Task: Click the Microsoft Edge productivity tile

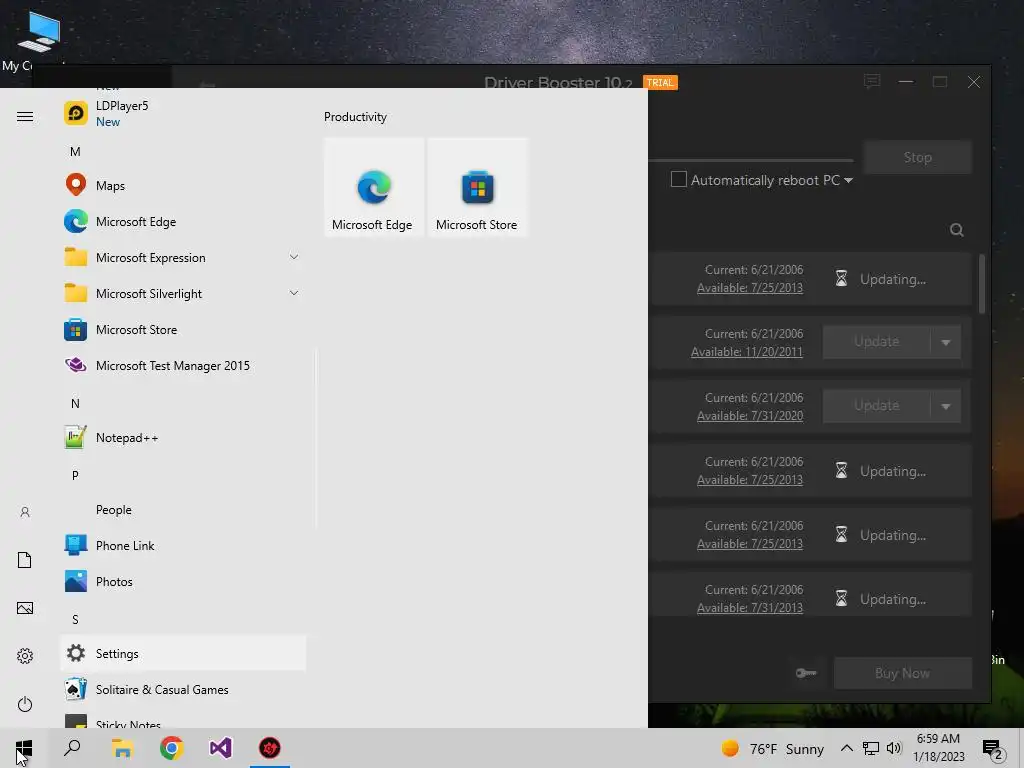Action: tap(374, 187)
